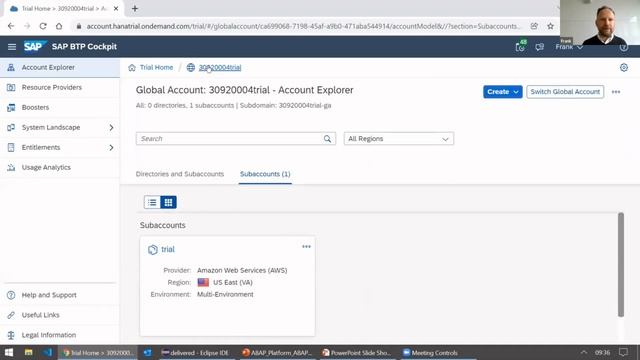Viewport: 640px width, 360px height.
Task: Click the search magnifier icon
Action: (327, 139)
